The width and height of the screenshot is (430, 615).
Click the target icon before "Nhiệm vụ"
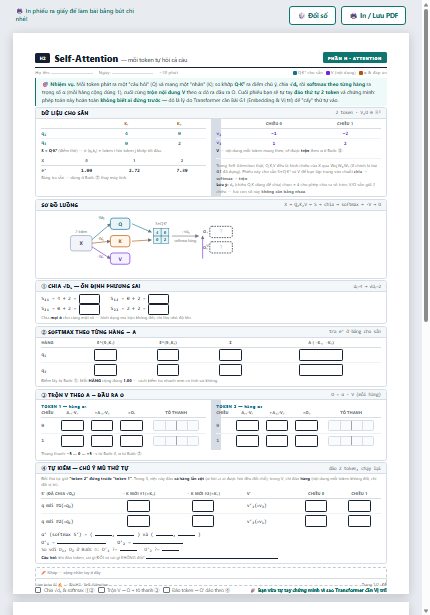[45, 84]
